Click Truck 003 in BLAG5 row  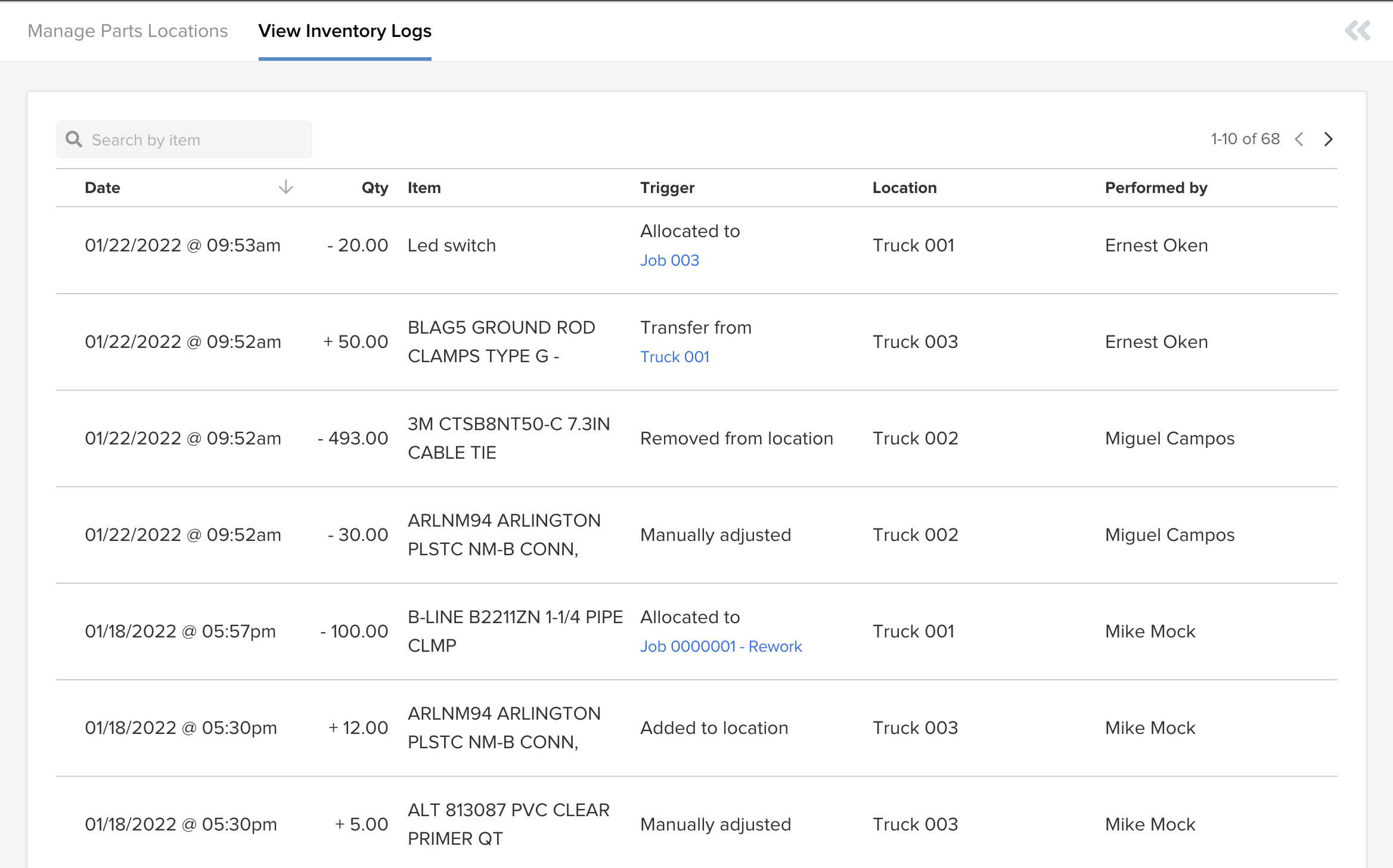tap(915, 342)
